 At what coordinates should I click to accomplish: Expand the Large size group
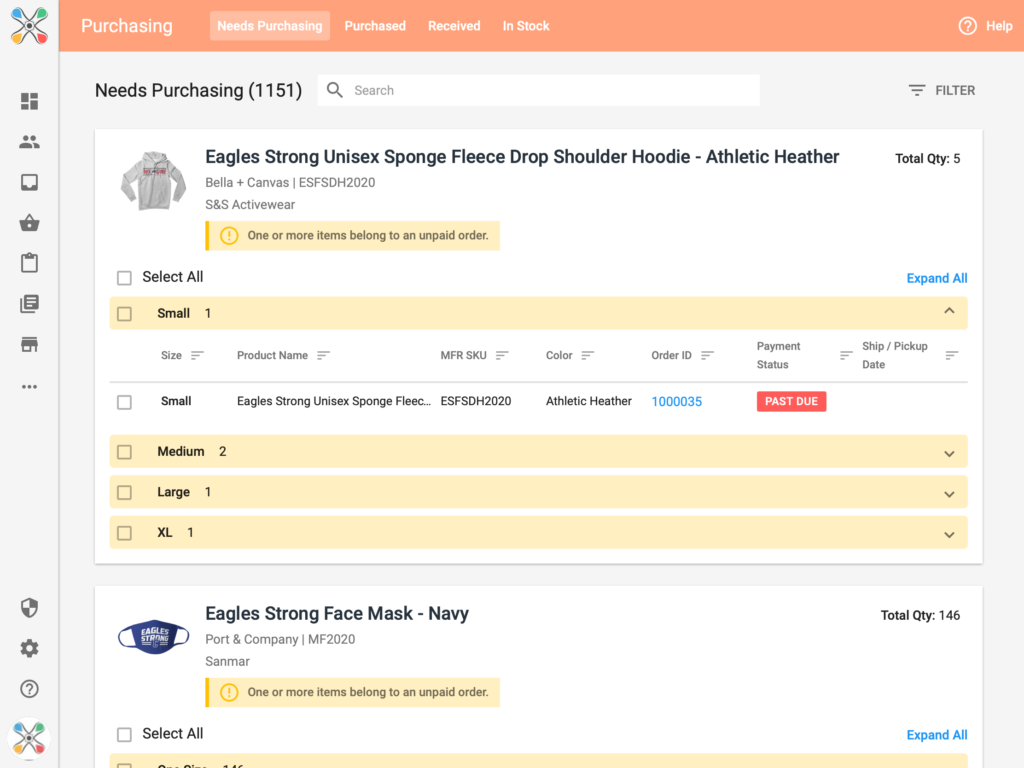pyautogui.click(x=950, y=494)
